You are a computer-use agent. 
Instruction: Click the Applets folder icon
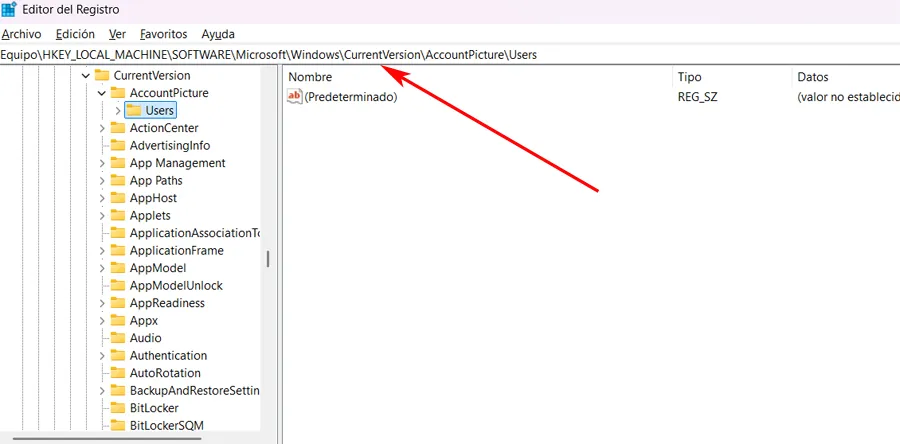118,215
